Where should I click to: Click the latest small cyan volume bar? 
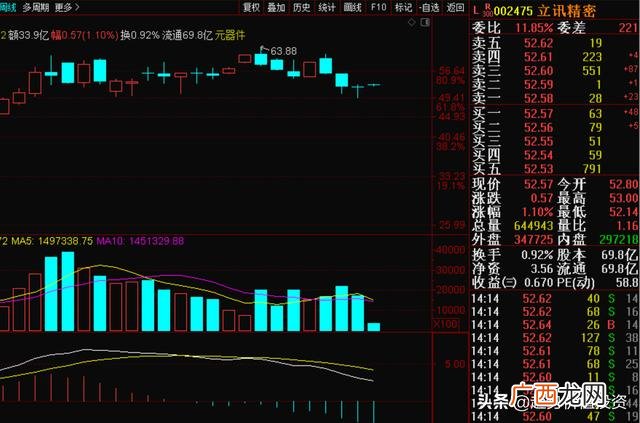coord(374,327)
